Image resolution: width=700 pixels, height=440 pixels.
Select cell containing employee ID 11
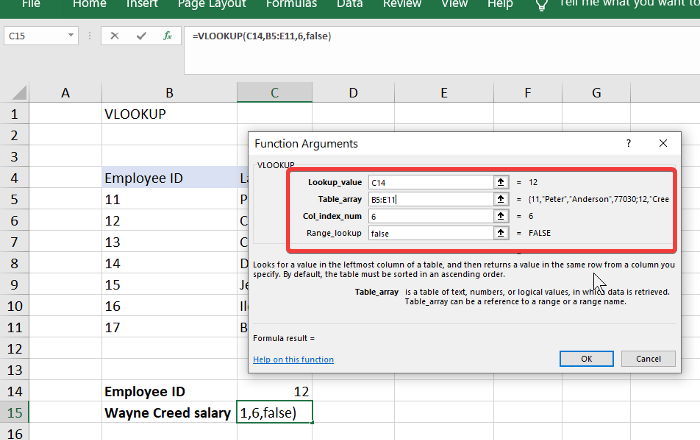pyautogui.click(x=169, y=199)
